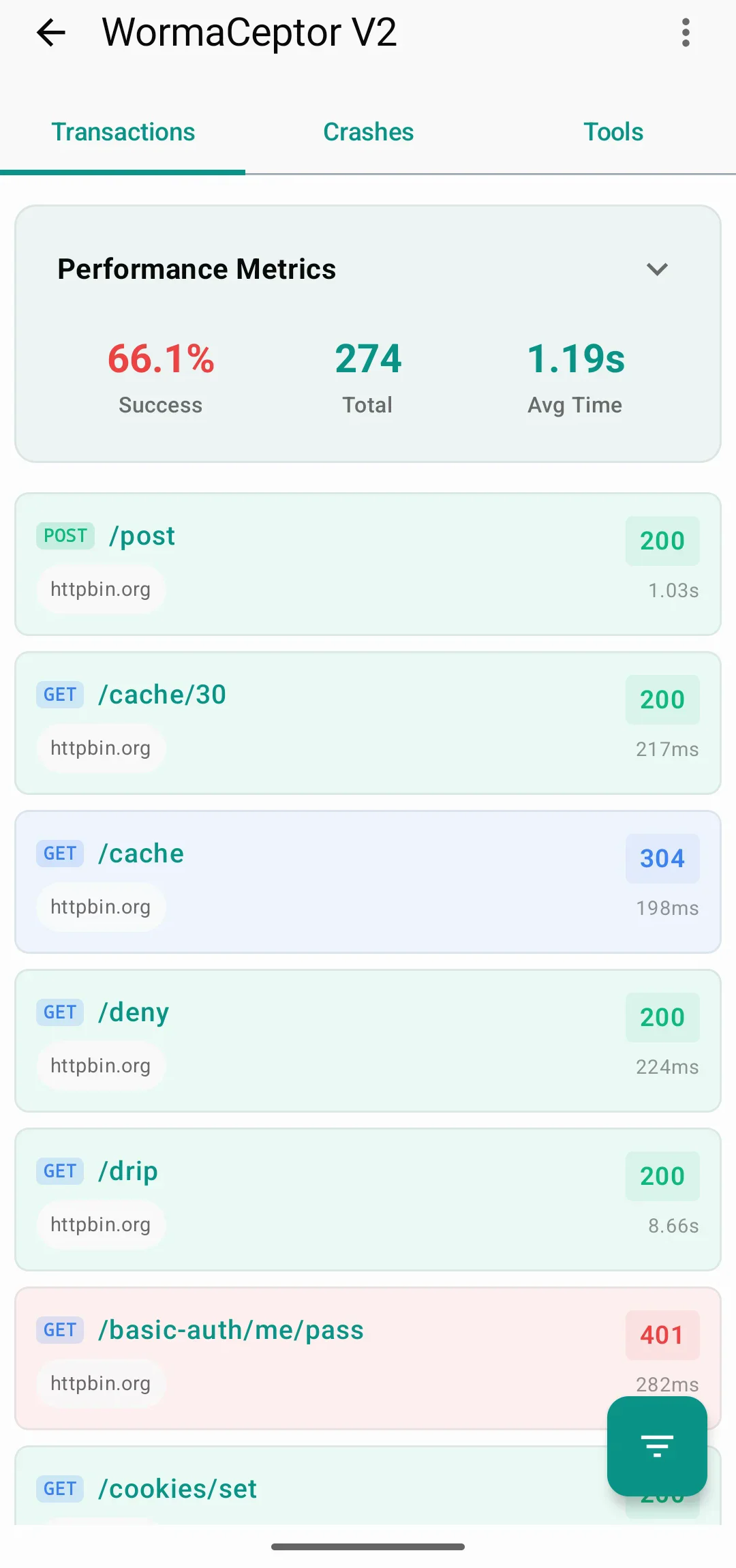Click the POST method badge on /post

[x=65, y=536]
